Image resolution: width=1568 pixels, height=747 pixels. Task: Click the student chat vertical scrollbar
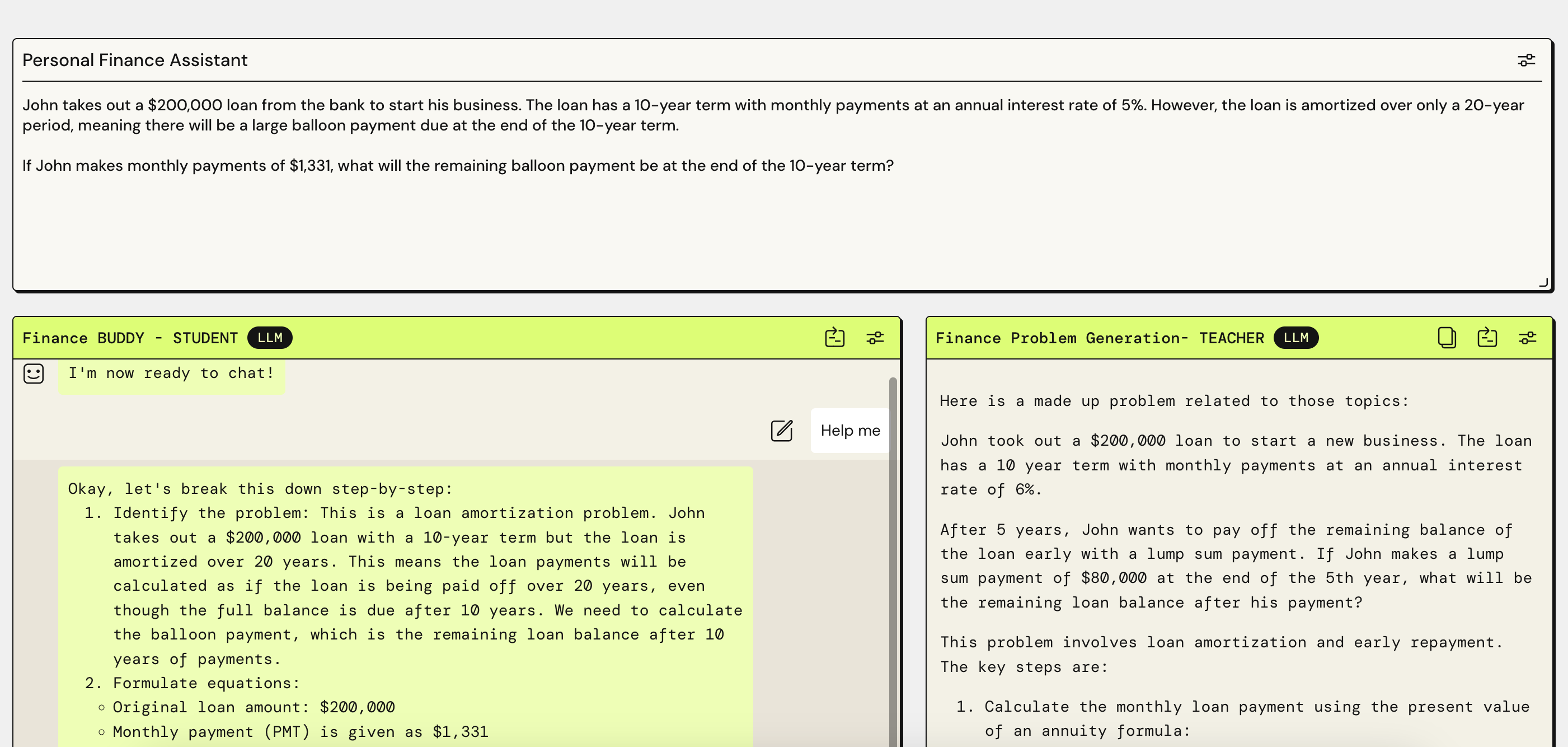click(x=893, y=548)
